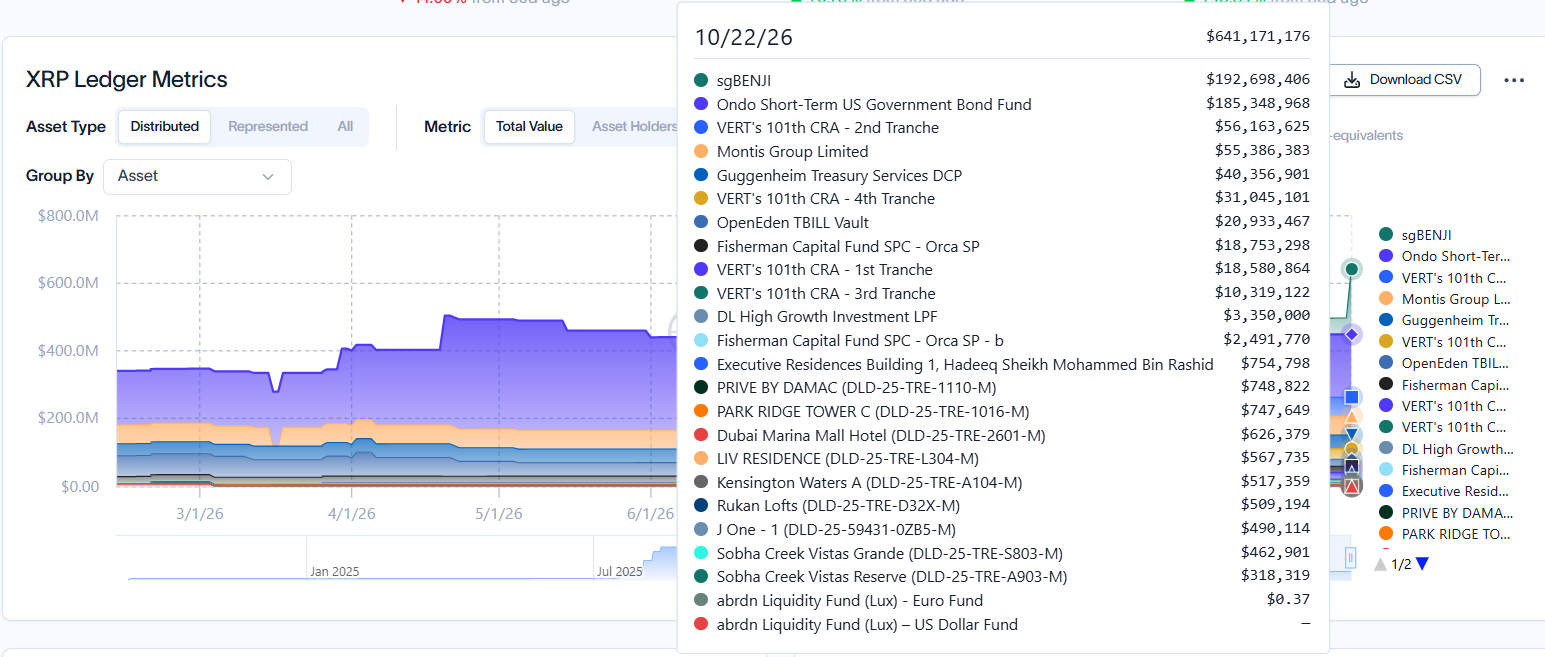The width and height of the screenshot is (1545, 657).
Task: Select Total Value metric tab
Action: [529, 127]
